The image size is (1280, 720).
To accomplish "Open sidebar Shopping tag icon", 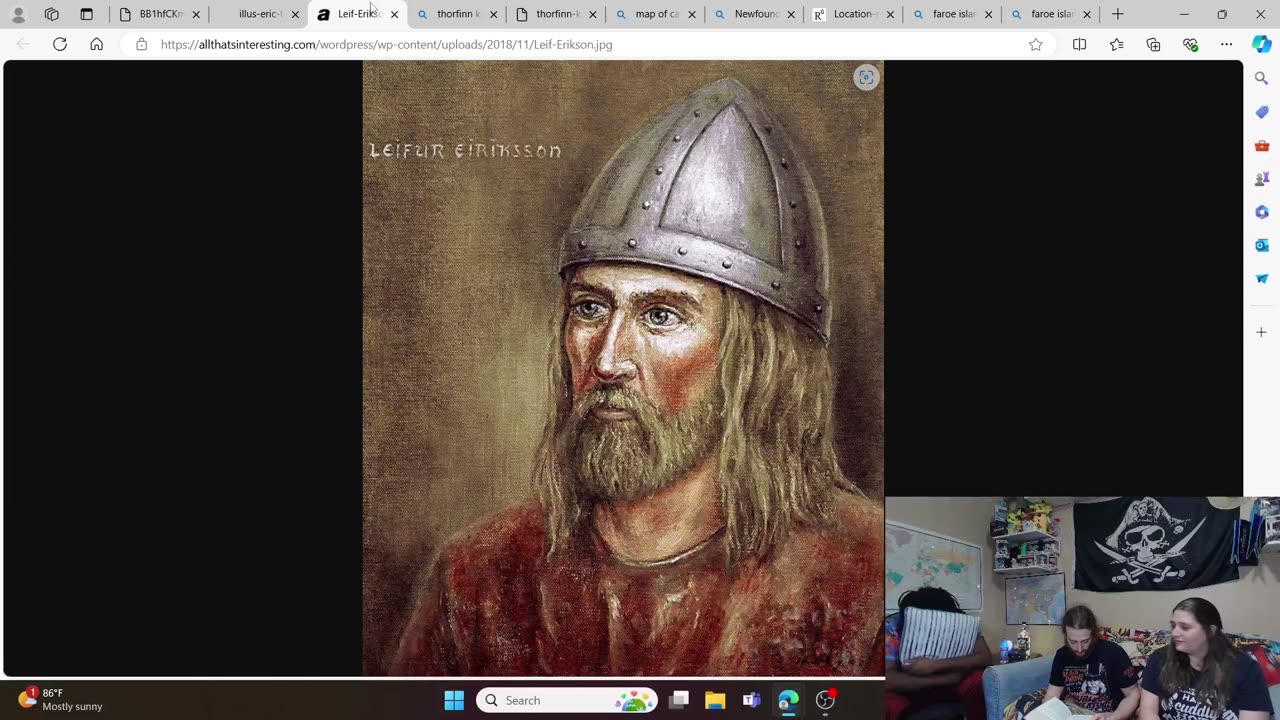I will point(1261,112).
